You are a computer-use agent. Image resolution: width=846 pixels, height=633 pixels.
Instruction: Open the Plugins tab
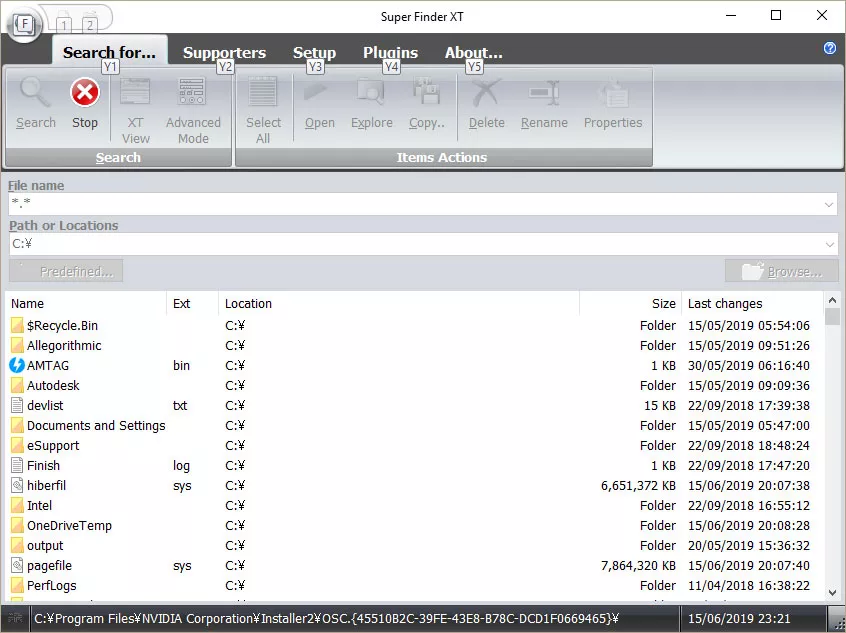point(390,52)
